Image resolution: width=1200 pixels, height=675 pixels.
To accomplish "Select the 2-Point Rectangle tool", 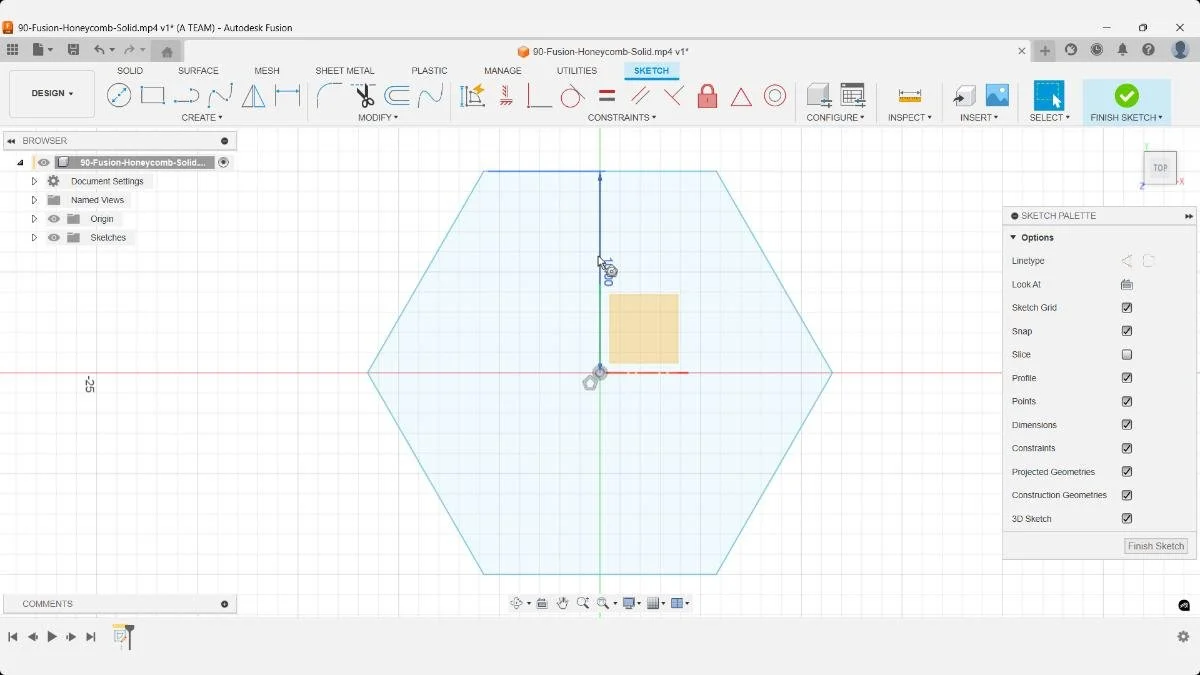I will coord(152,95).
